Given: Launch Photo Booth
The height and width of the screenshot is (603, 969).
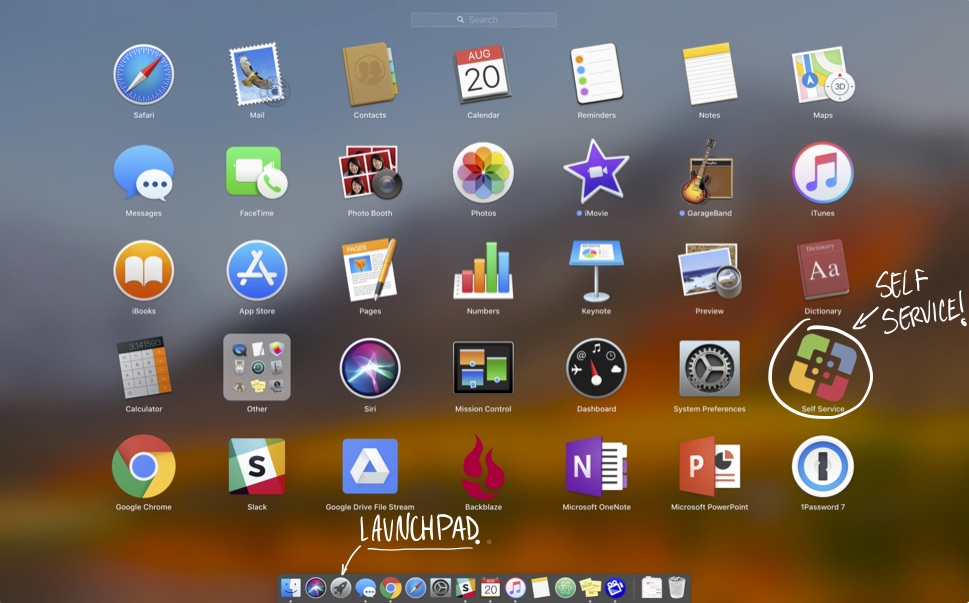Looking at the screenshot, I should 369,173.
